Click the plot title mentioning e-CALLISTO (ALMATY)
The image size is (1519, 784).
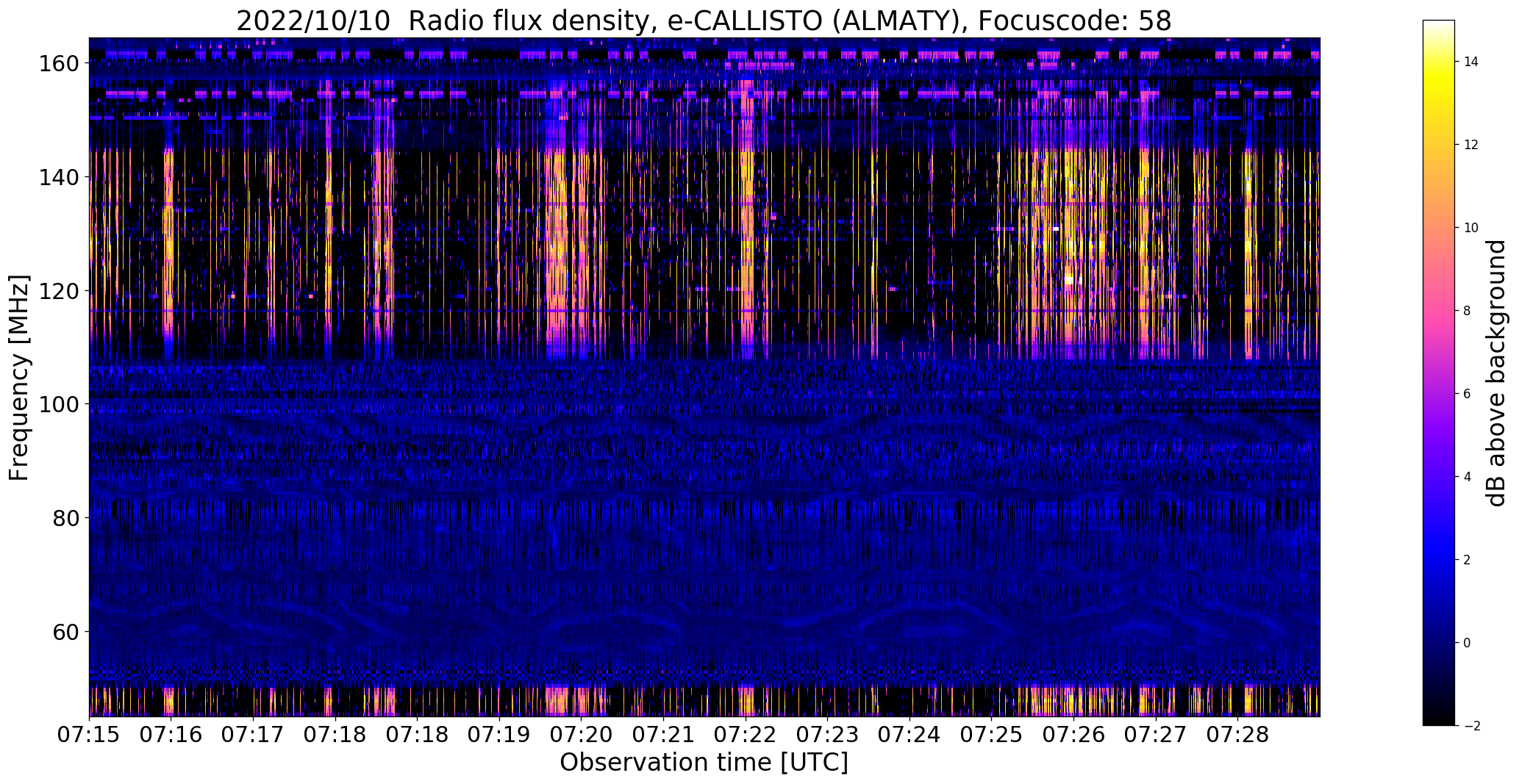coord(704,21)
